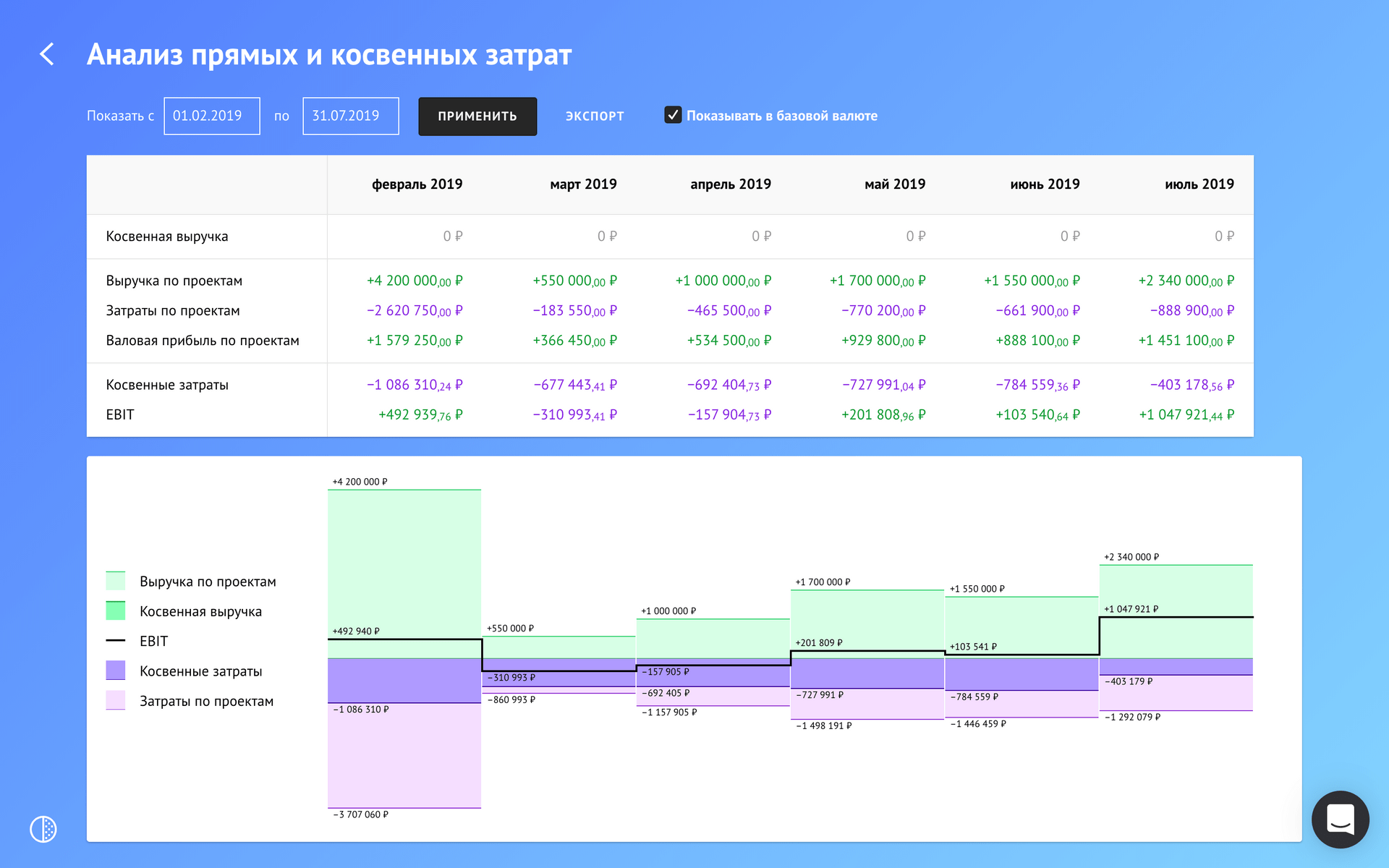Click the 'Косвенная выручка' row label
This screenshot has width=1389, height=868.
coord(167,237)
